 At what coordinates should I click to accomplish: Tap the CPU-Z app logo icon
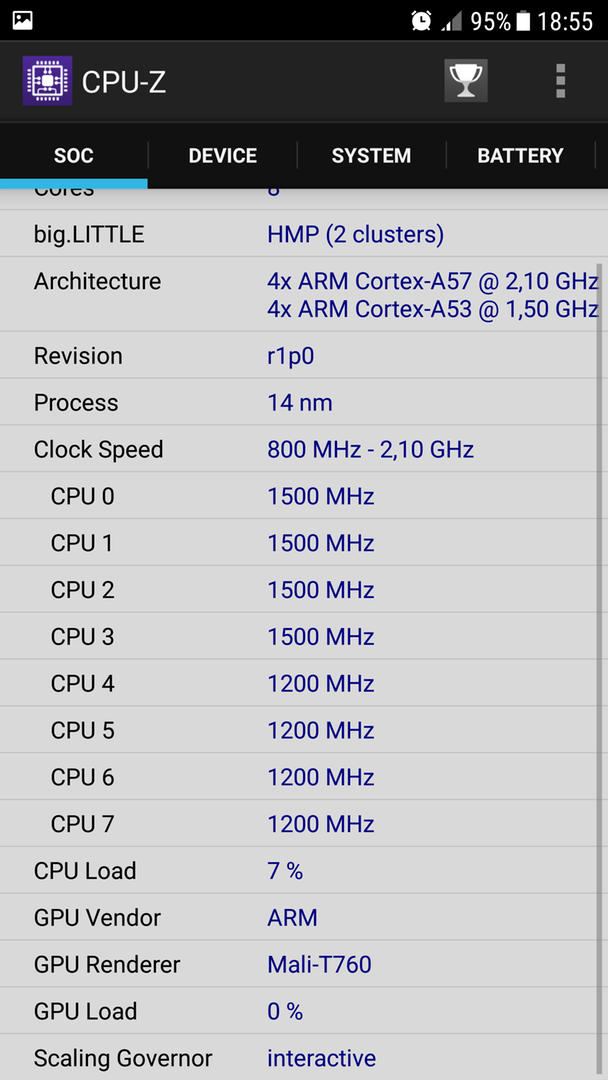pos(48,81)
